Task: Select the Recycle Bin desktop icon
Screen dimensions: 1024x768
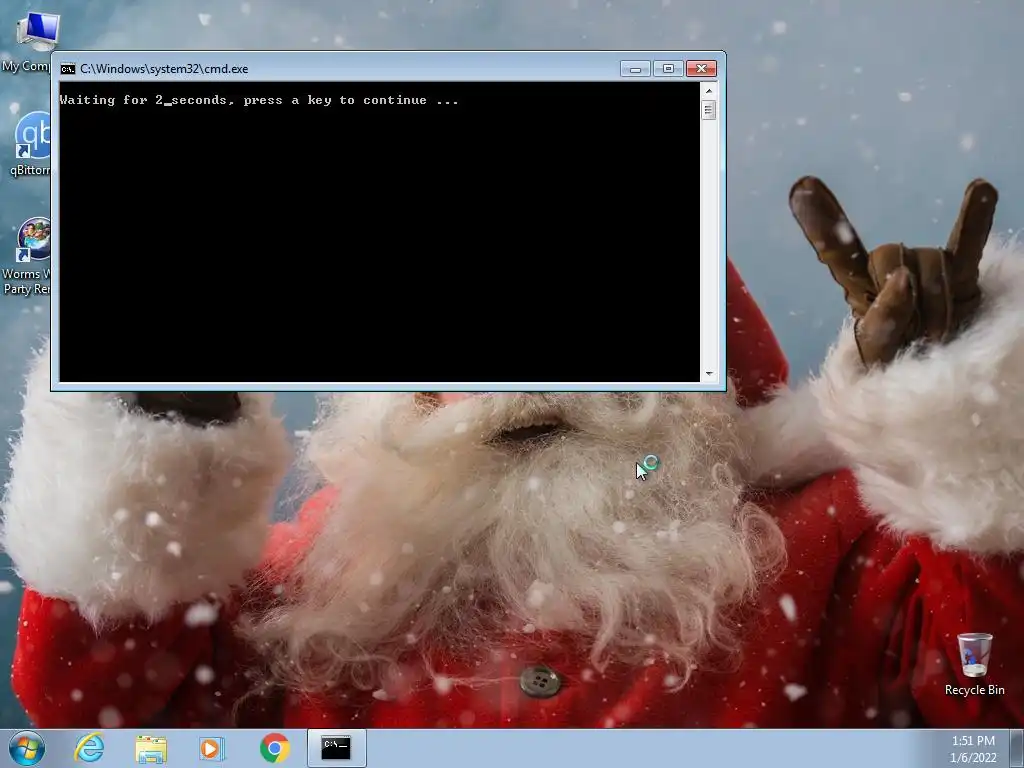Action: point(974,664)
